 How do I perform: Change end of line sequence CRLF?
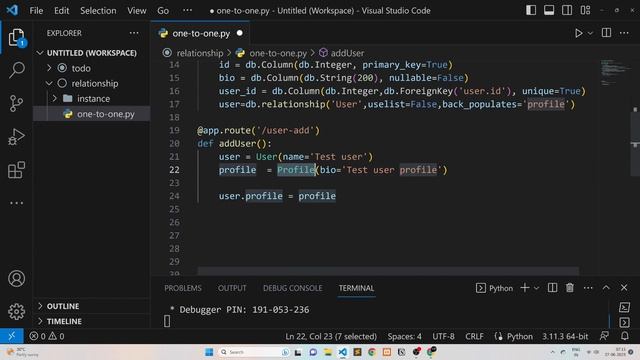(x=474, y=336)
